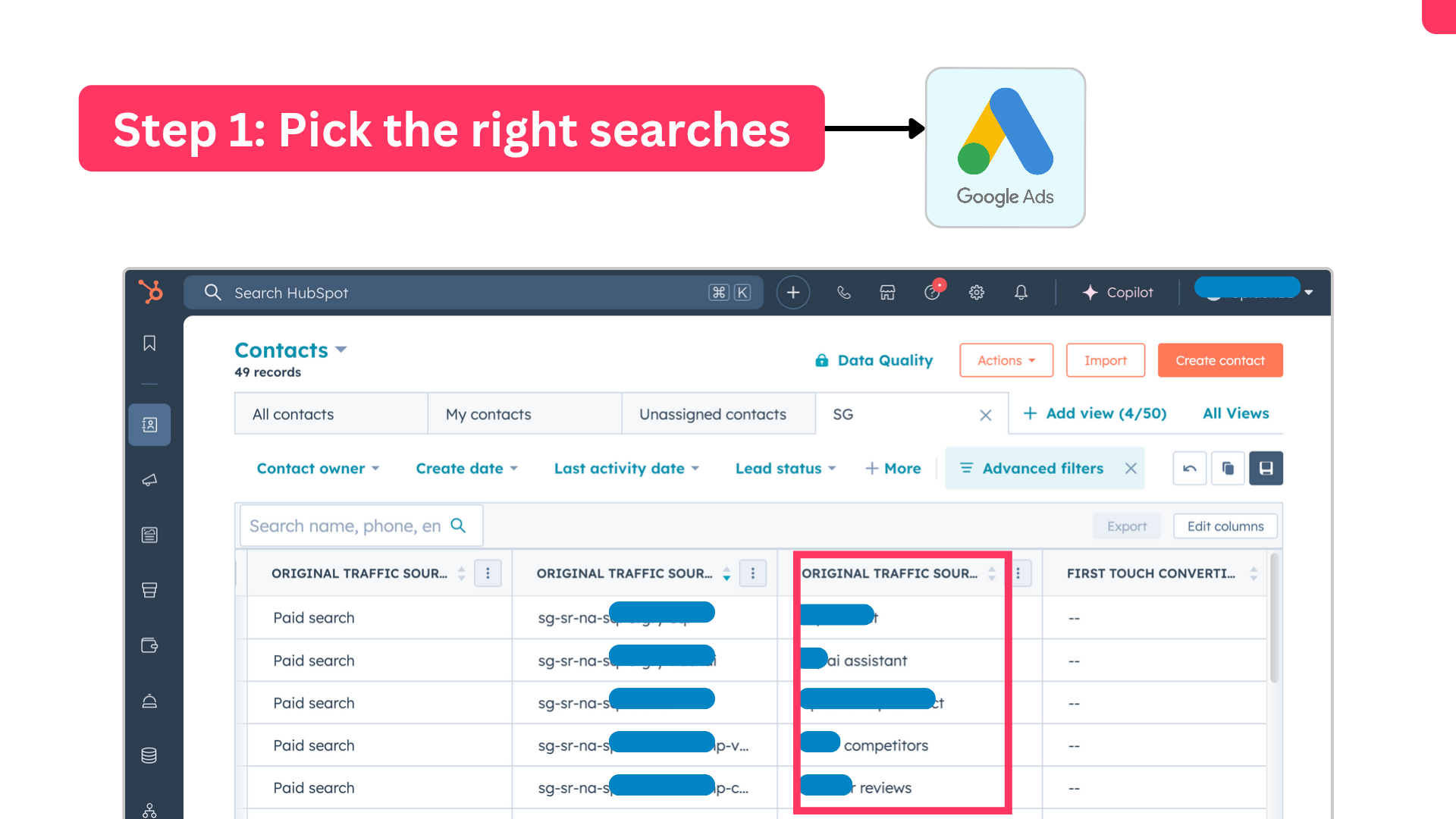1456x819 pixels.
Task: Open the Contacts CRM sidebar icon
Action: (x=149, y=425)
